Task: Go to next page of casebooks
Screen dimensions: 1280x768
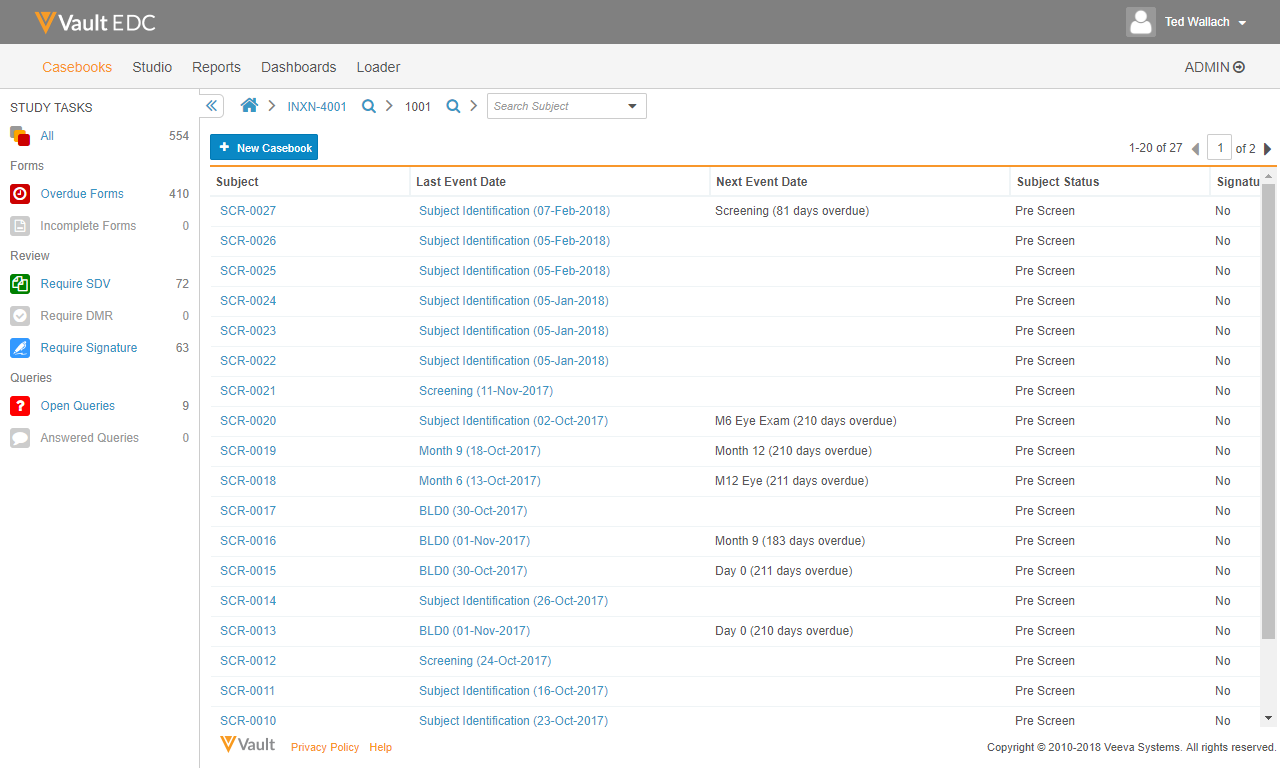Action: 1268,149
